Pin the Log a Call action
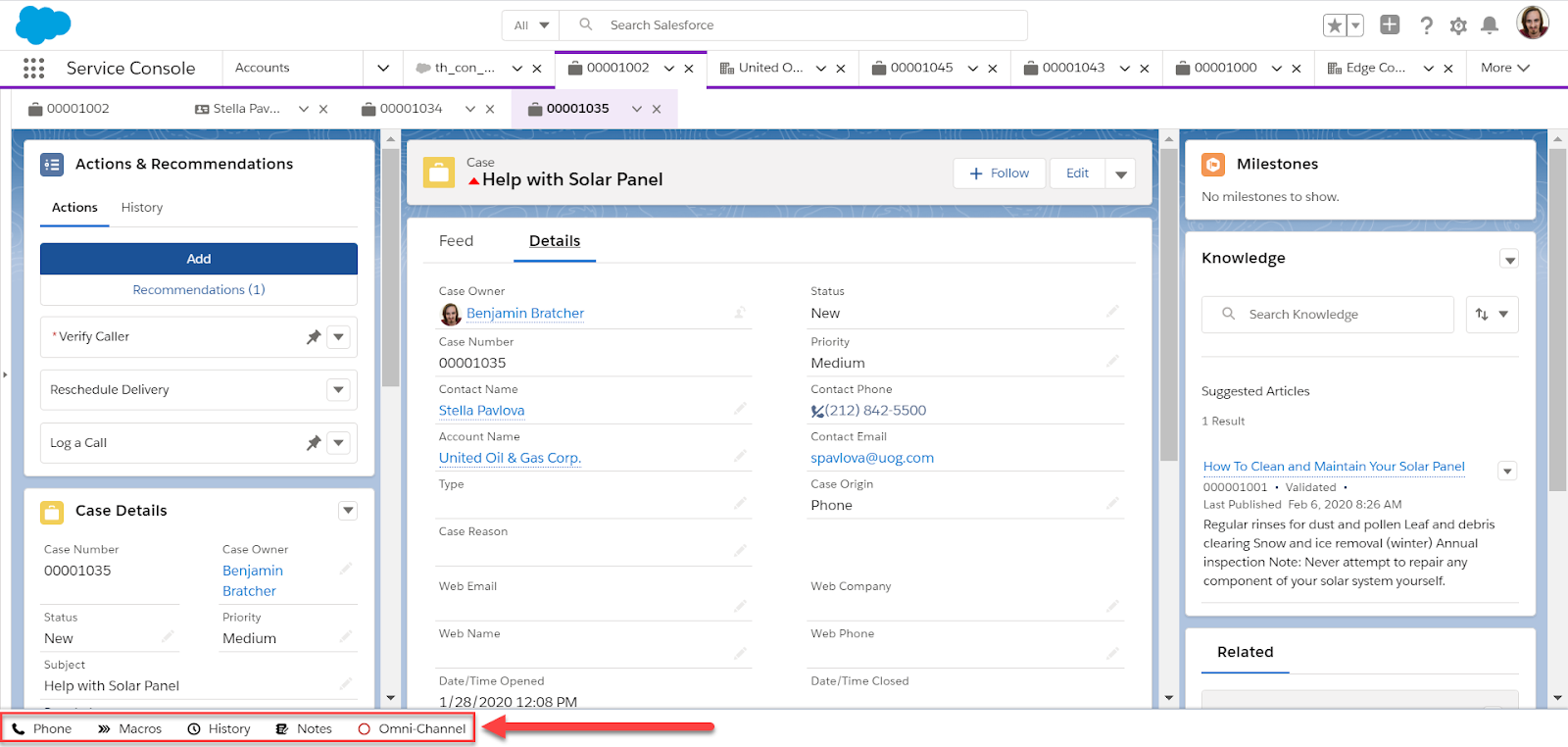Viewport: 1568px width, 747px height. click(314, 443)
